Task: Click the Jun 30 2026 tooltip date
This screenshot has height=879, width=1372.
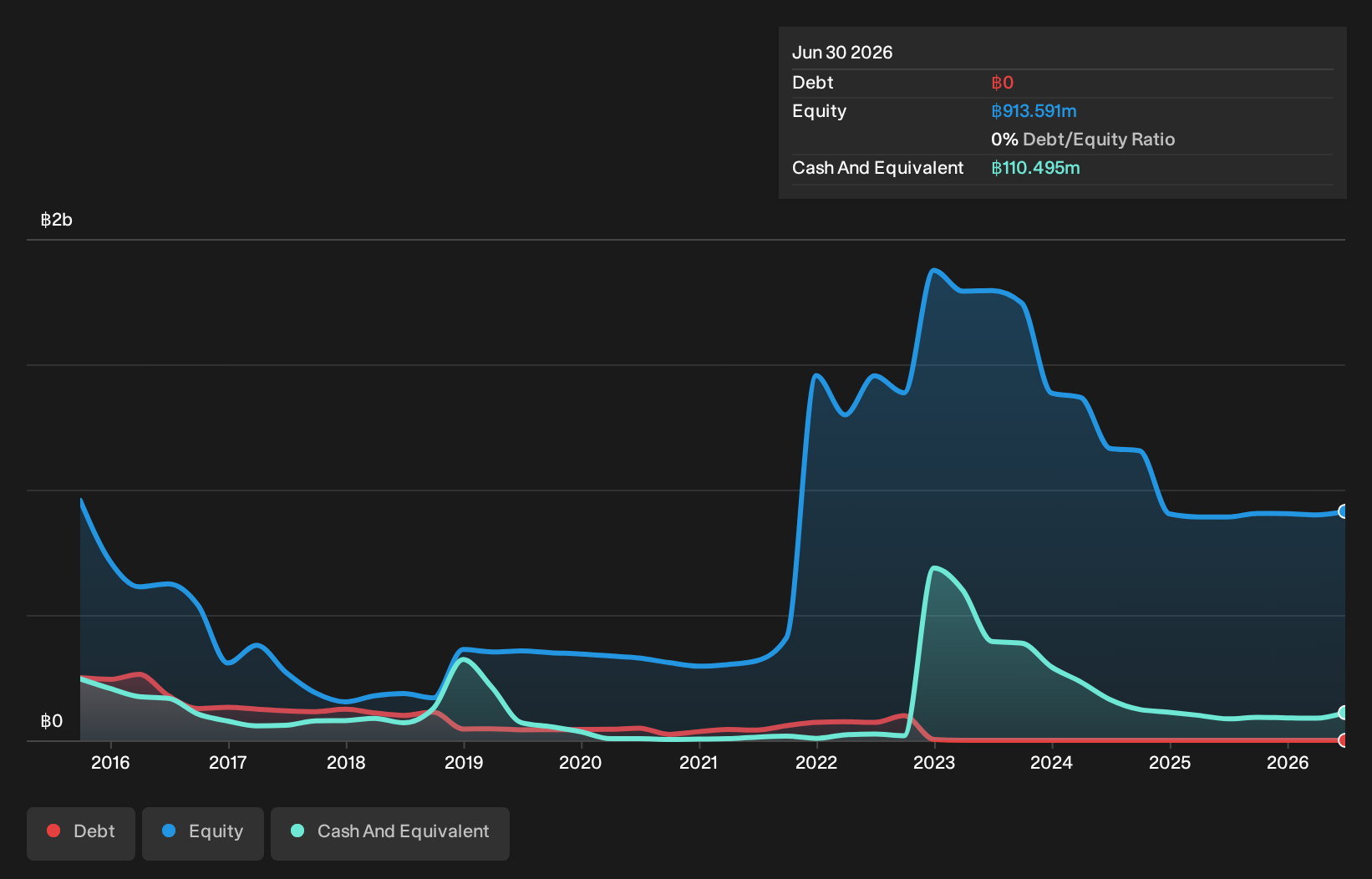Action: [x=842, y=53]
